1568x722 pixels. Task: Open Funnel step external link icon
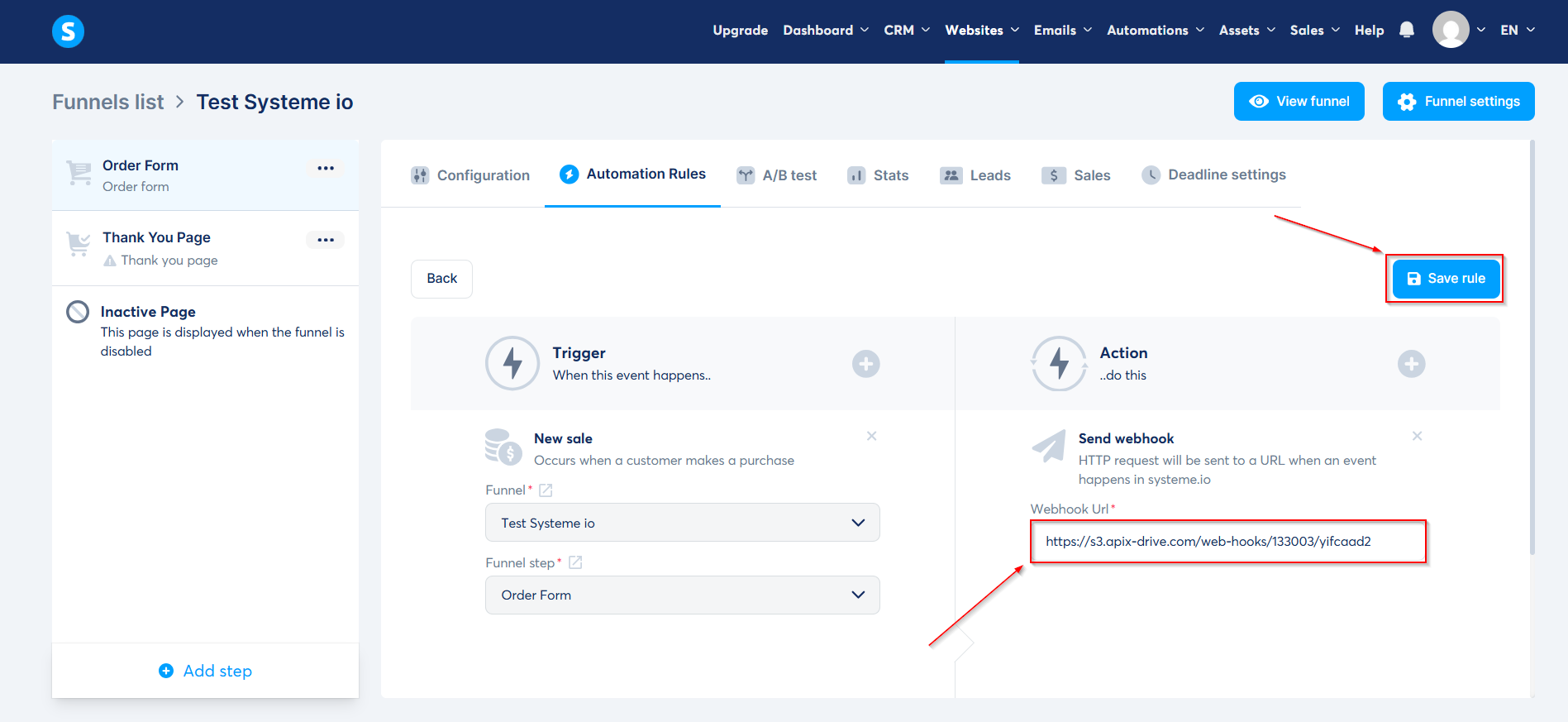(x=575, y=562)
